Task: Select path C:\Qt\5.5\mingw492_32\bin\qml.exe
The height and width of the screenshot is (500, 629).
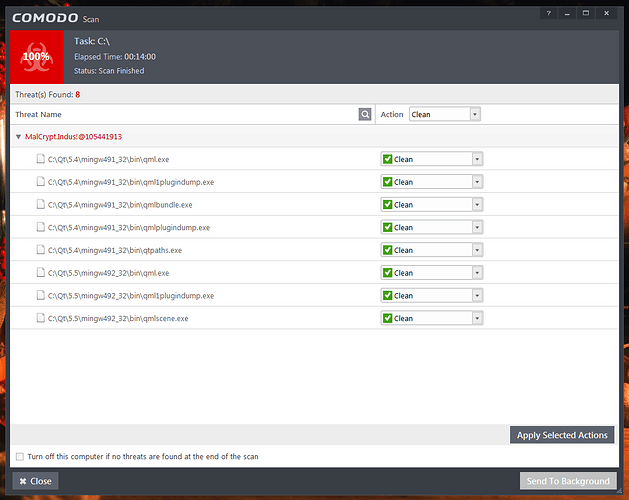Action: click(x=108, y=273)
